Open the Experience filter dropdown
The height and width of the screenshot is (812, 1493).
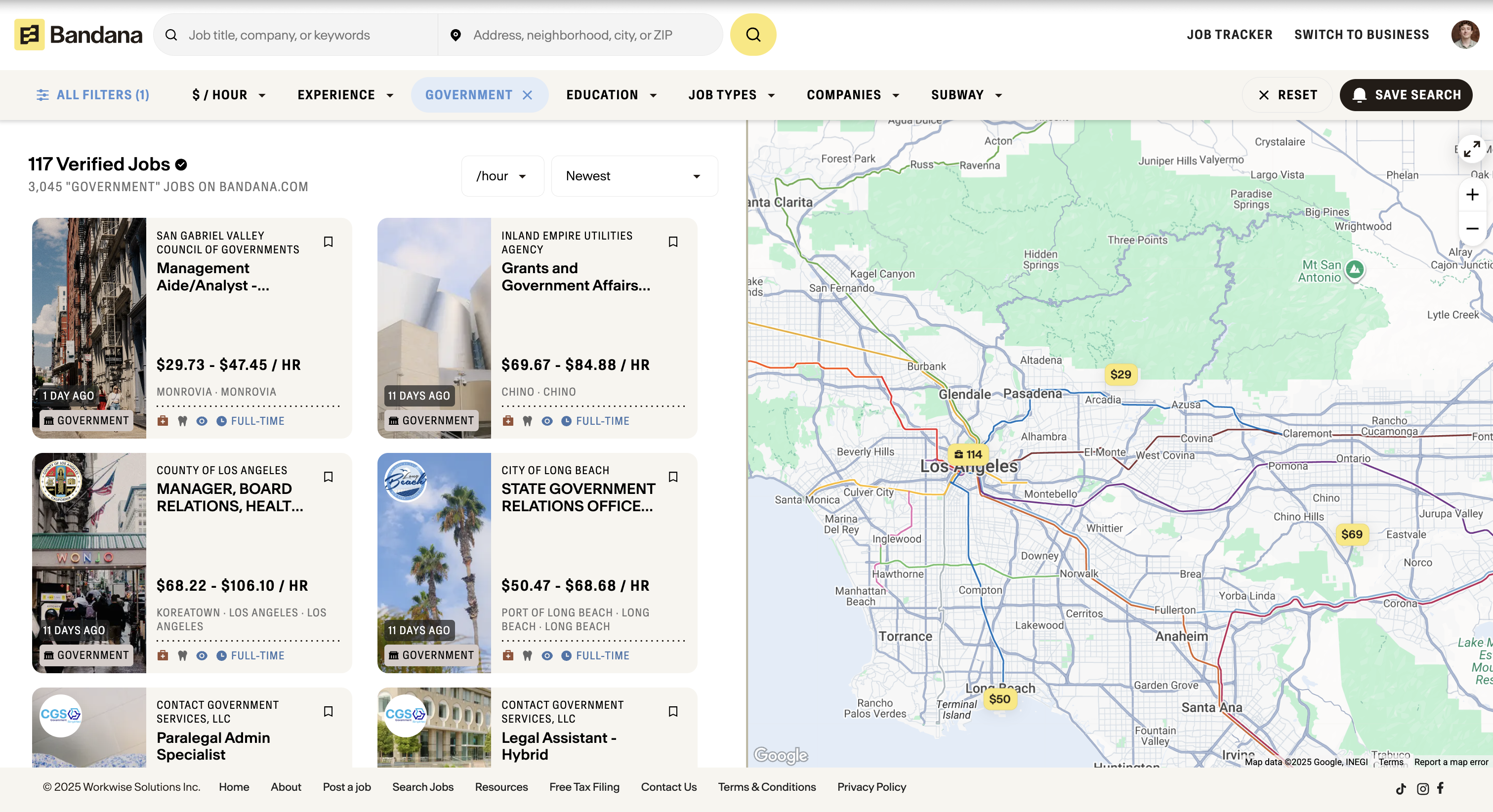(x=345, y=95)
